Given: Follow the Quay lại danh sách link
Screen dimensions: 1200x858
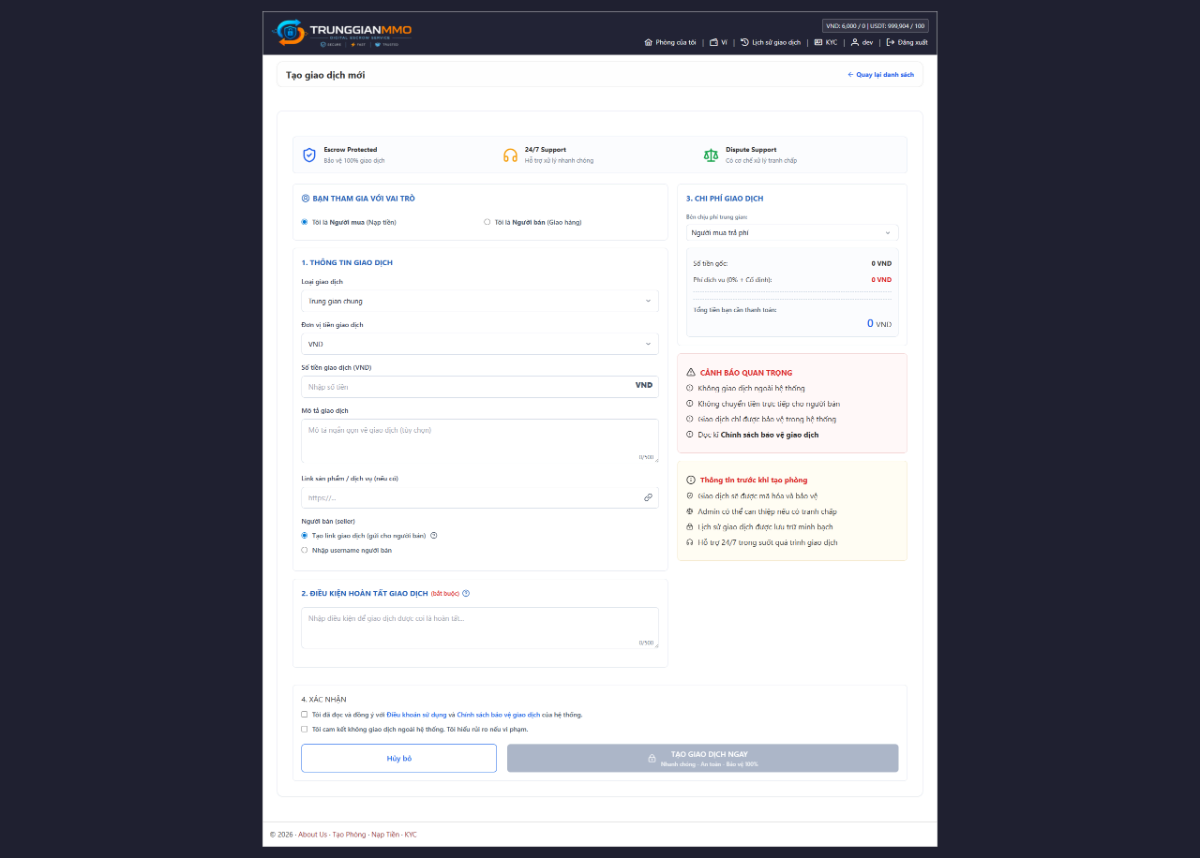Looking at the screenshot, I should (x=881, y=75).
